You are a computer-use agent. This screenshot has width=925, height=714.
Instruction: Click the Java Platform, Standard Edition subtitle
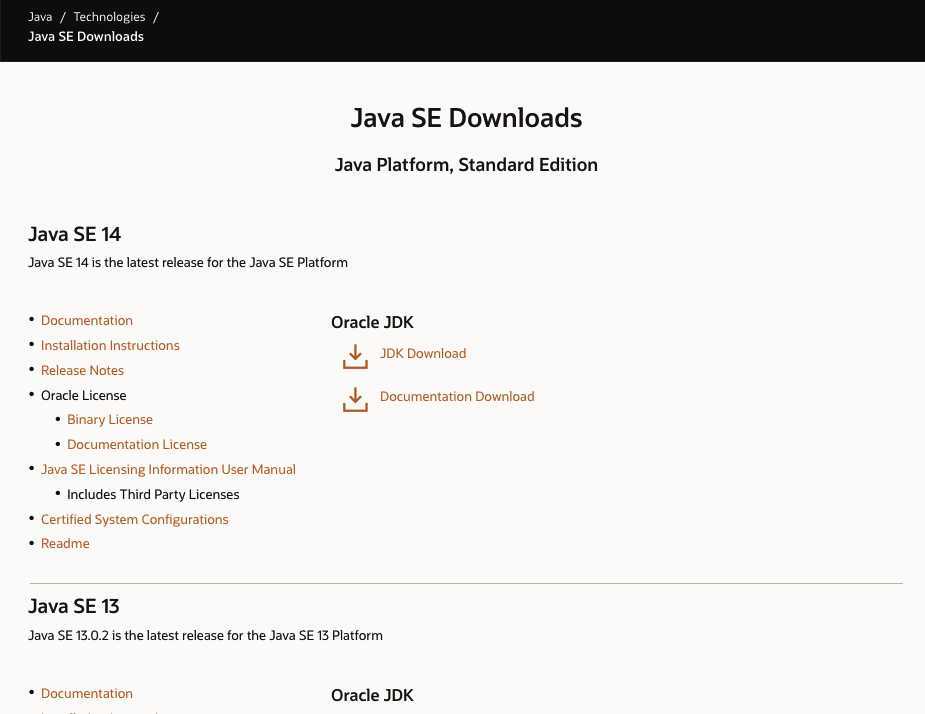pyautogui.click(x=466, y=165)
